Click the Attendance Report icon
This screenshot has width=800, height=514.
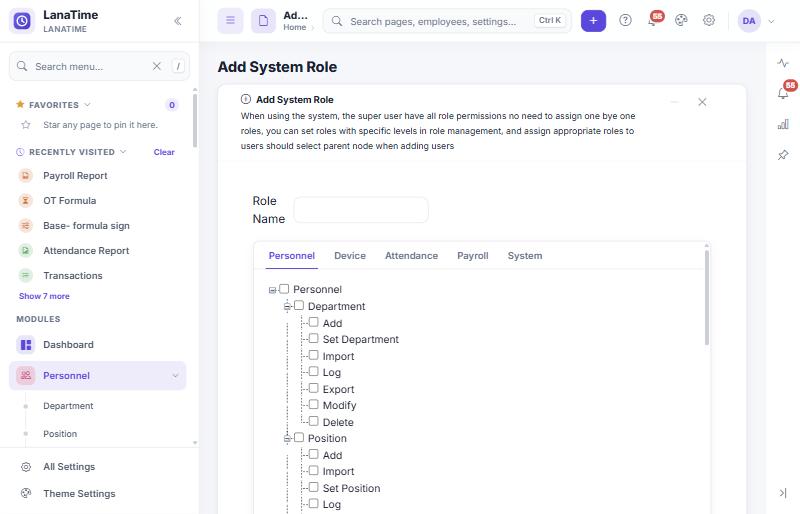(26, 251)
